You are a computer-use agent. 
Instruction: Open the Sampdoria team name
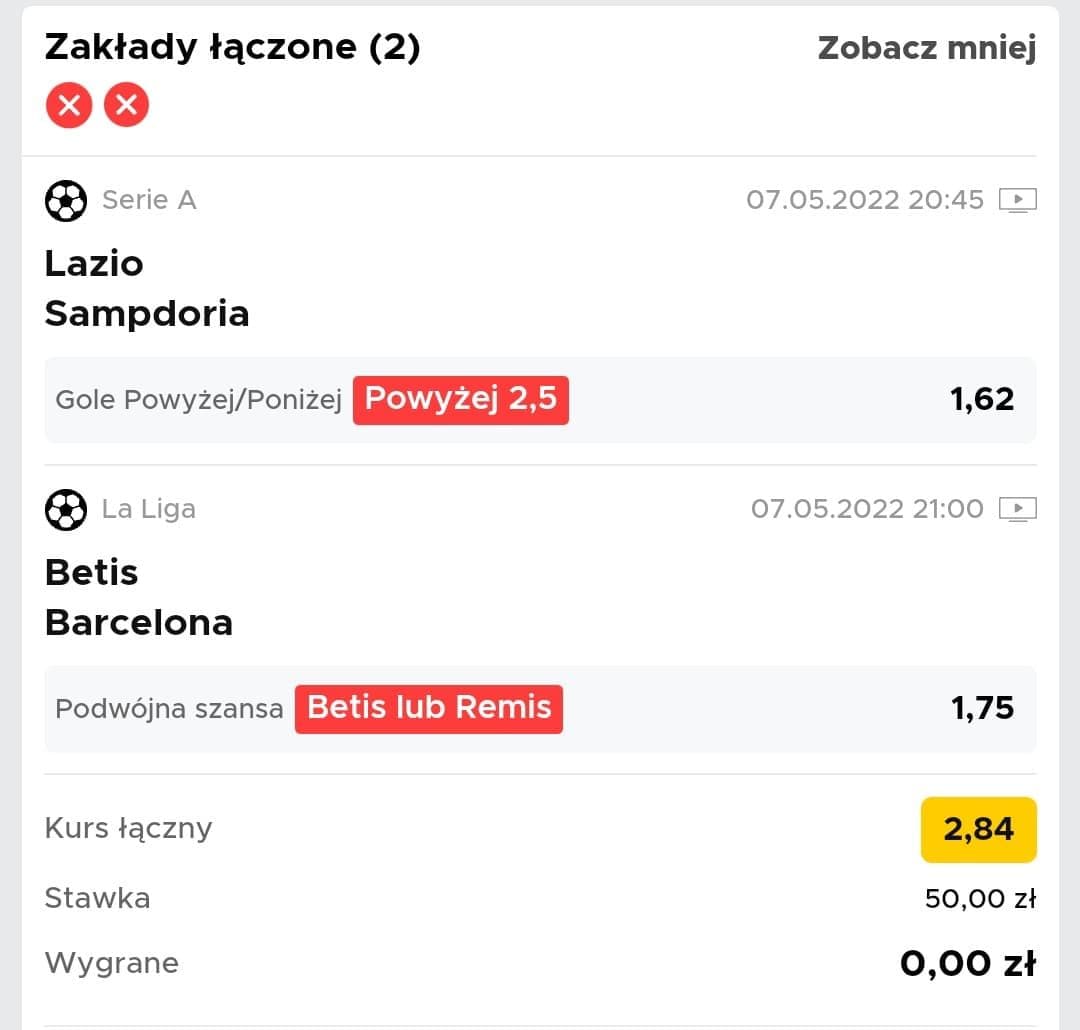(147, 314)
